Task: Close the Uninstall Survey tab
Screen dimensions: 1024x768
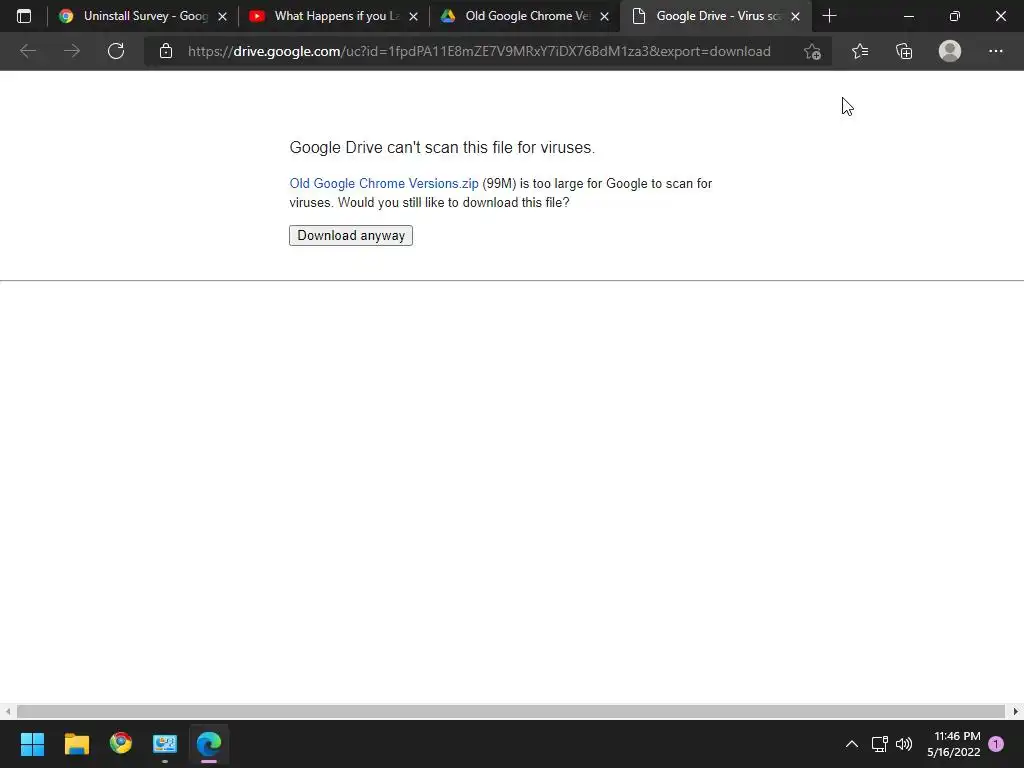Action: [x=222, y=16]
